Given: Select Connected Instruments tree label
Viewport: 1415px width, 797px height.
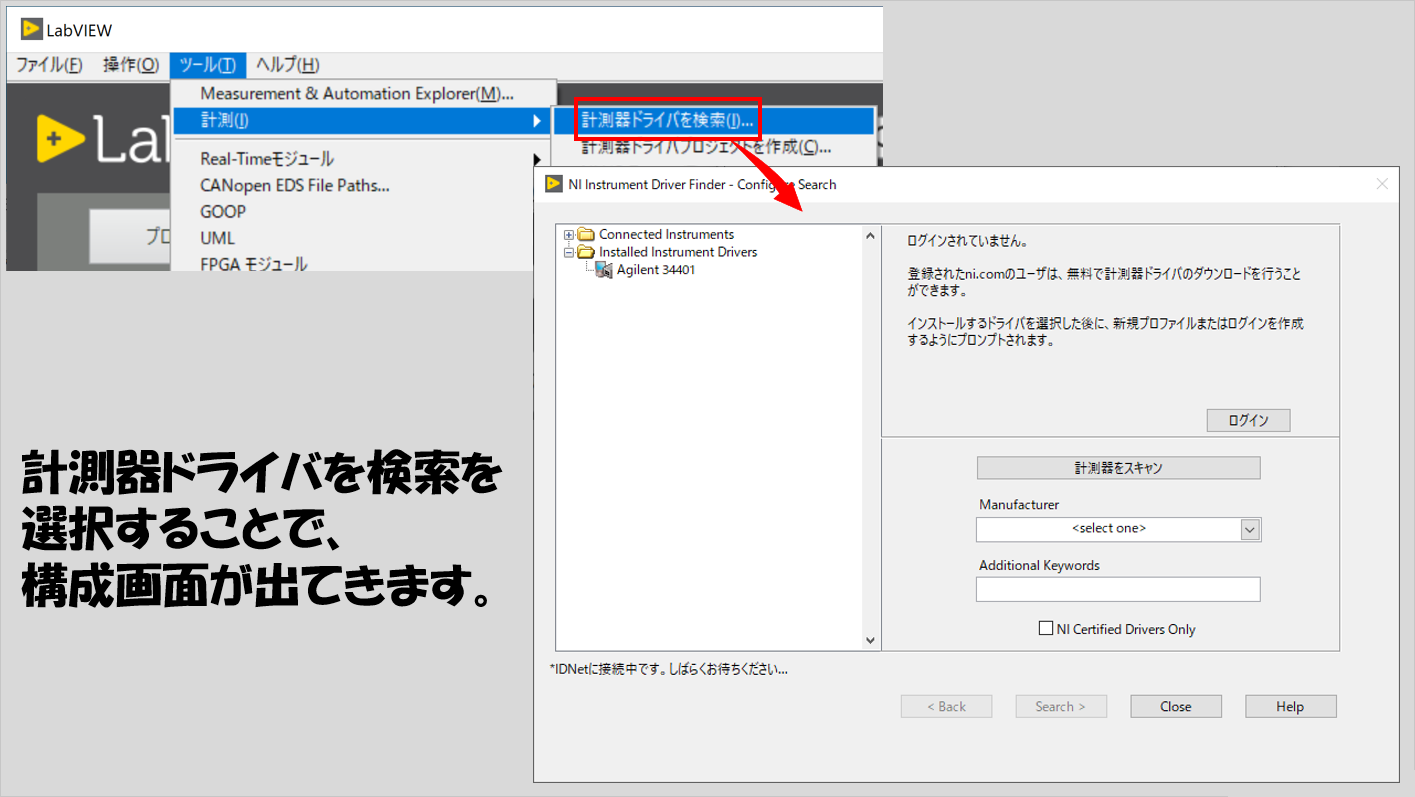Looking at the screenshot, I should coord(666,235).
